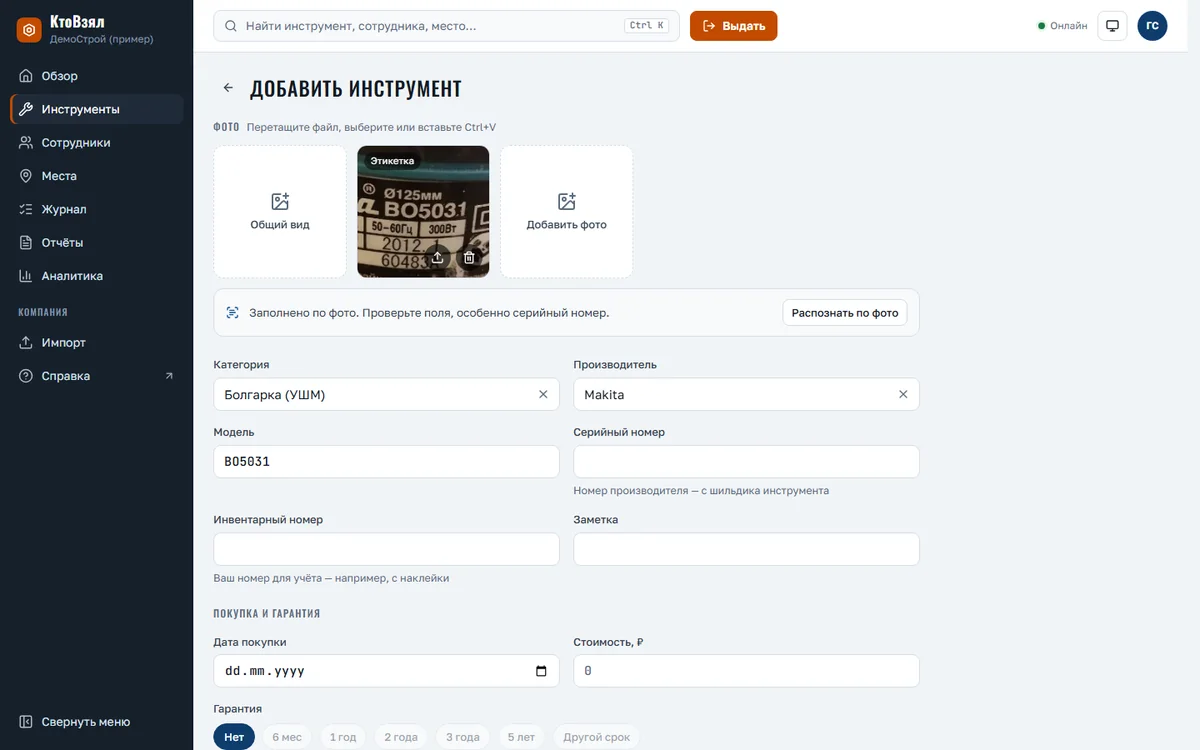Open the Справка external link
The width and height of the screenshot is (1200, 750).
coord(97,376)
